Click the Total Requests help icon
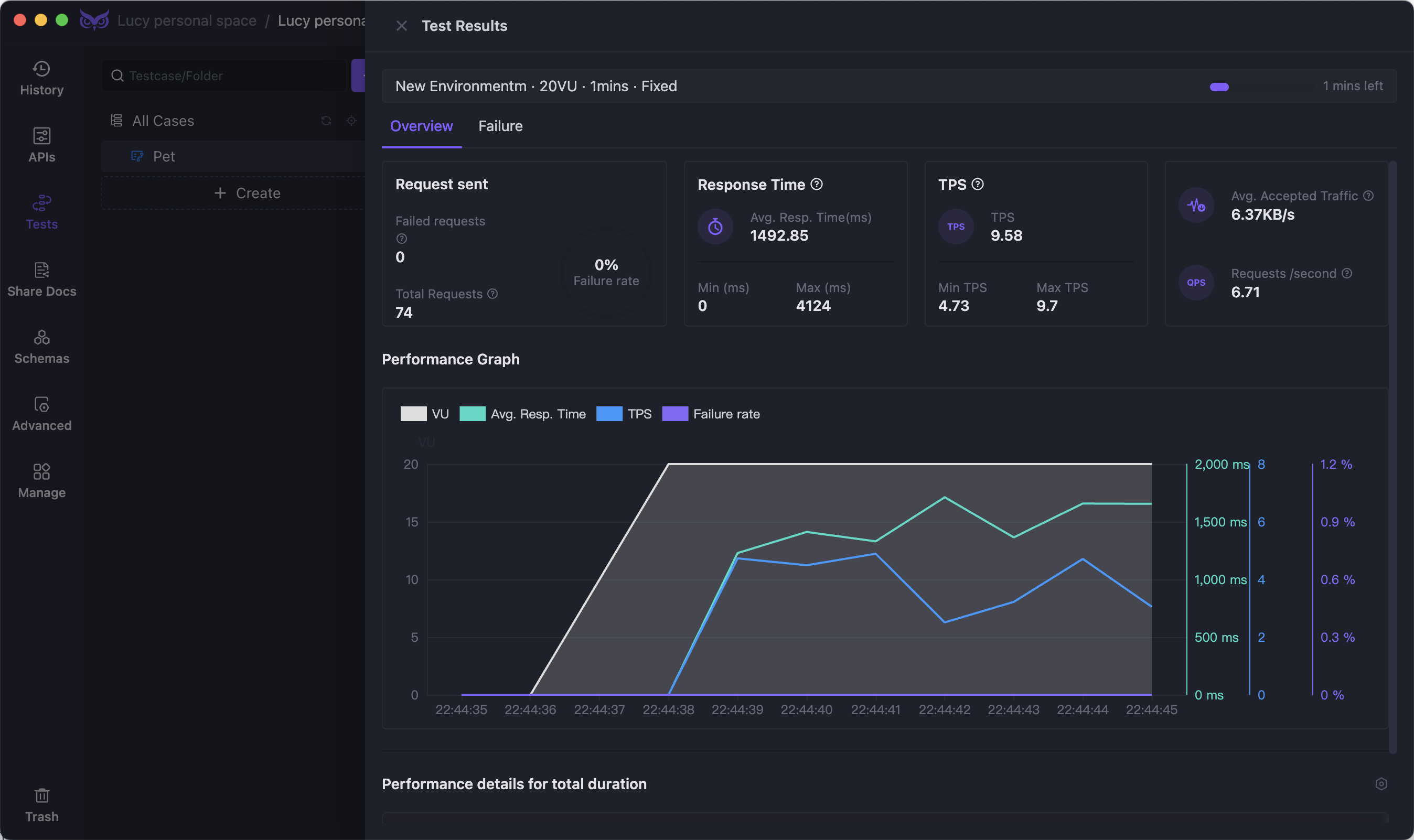This screenshot has height=840, width=1414. coord(492,293)
